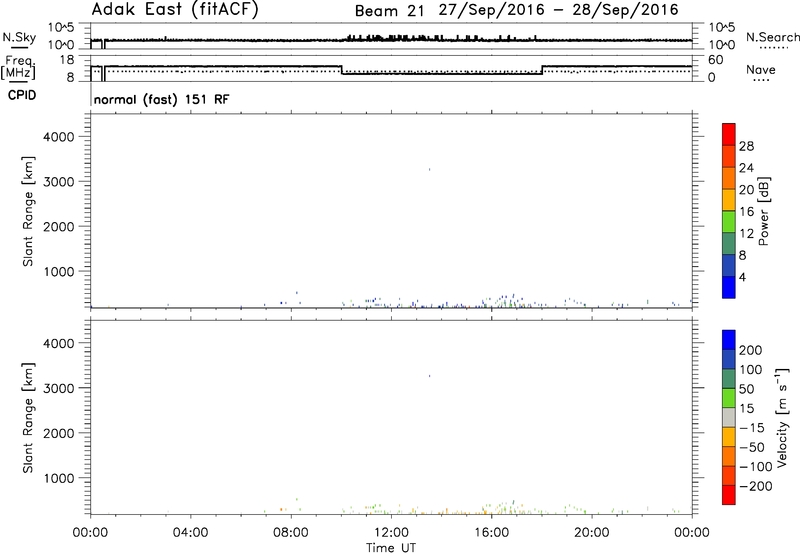Click the '08:00' time axis tick label
The width and height of the screenshot is (800, 554).
point(291,533)
